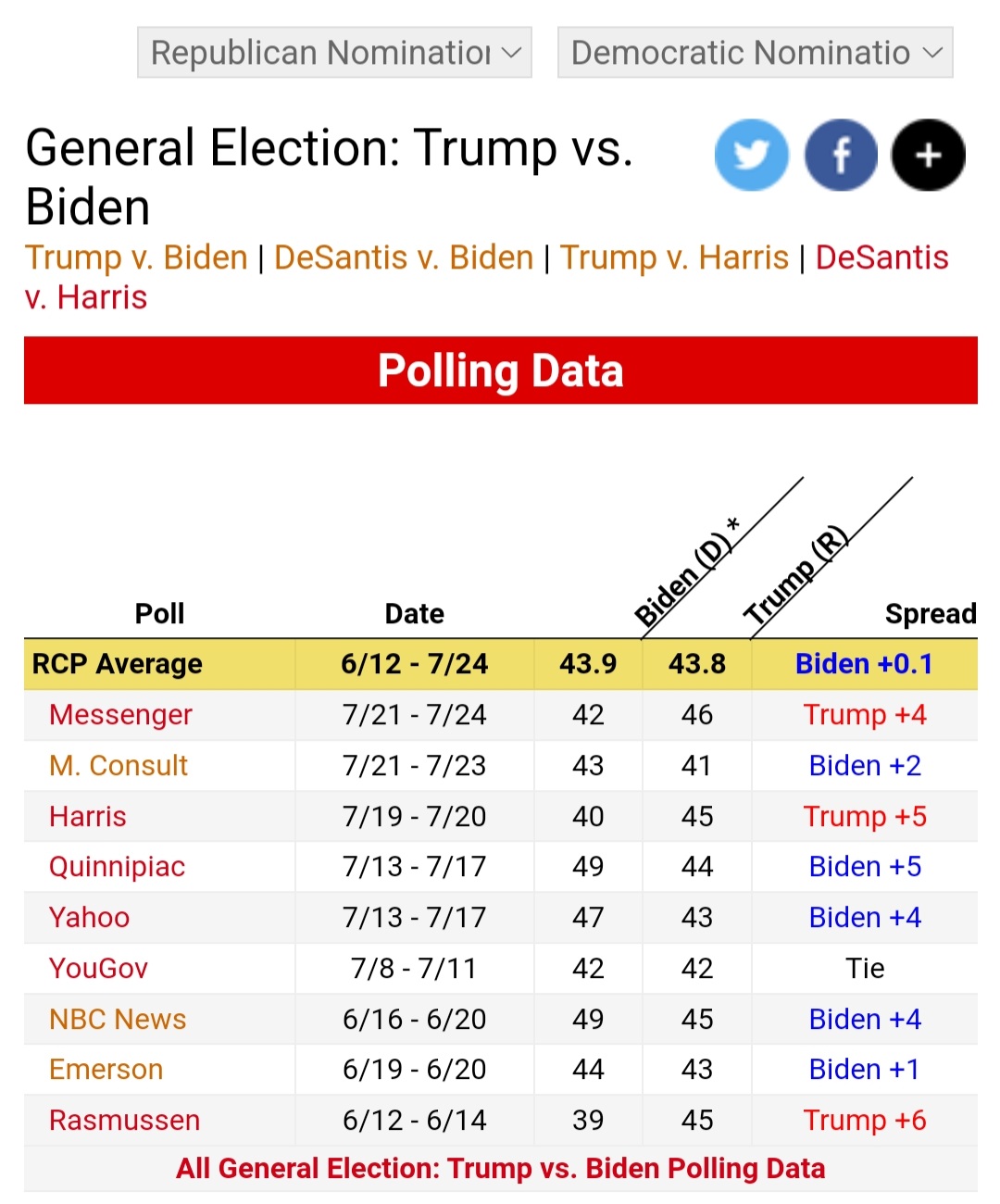Open the Democratic Nomination dropdown
1000x1204 pixels.
(x=755, y=53)
